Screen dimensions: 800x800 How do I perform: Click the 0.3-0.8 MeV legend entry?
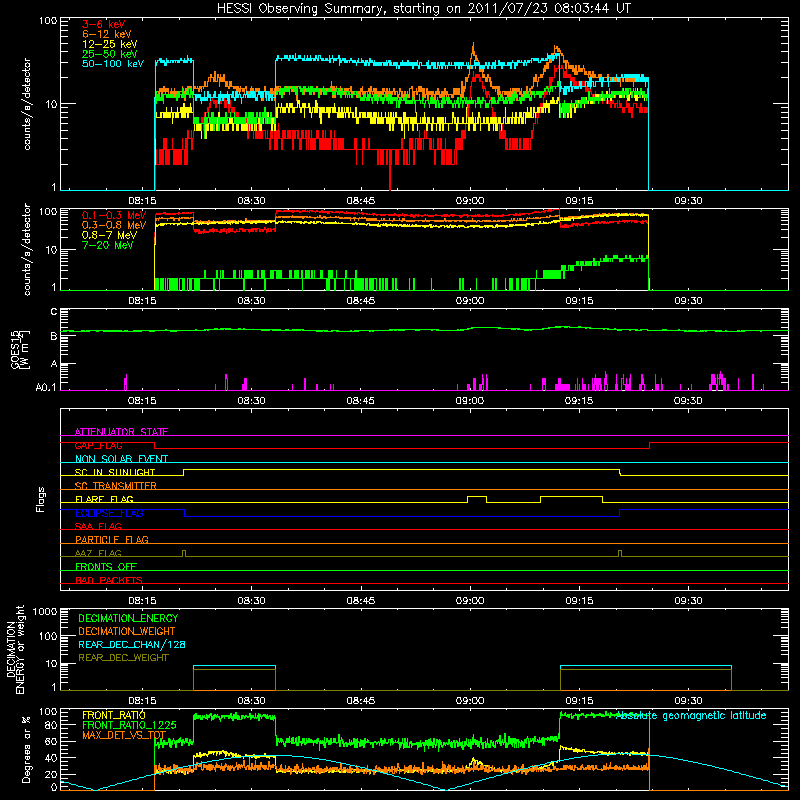113,225
